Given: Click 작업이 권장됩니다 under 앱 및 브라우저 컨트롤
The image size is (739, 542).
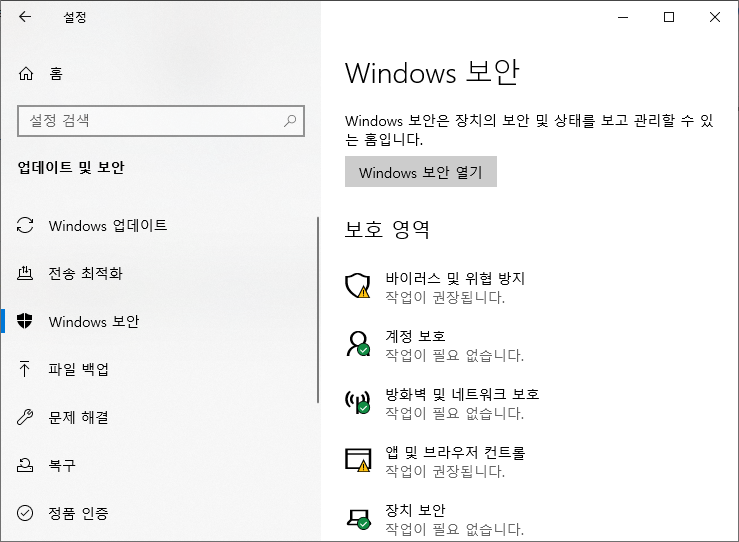Looking at the screenshot, I should click(x=445, y=471).
